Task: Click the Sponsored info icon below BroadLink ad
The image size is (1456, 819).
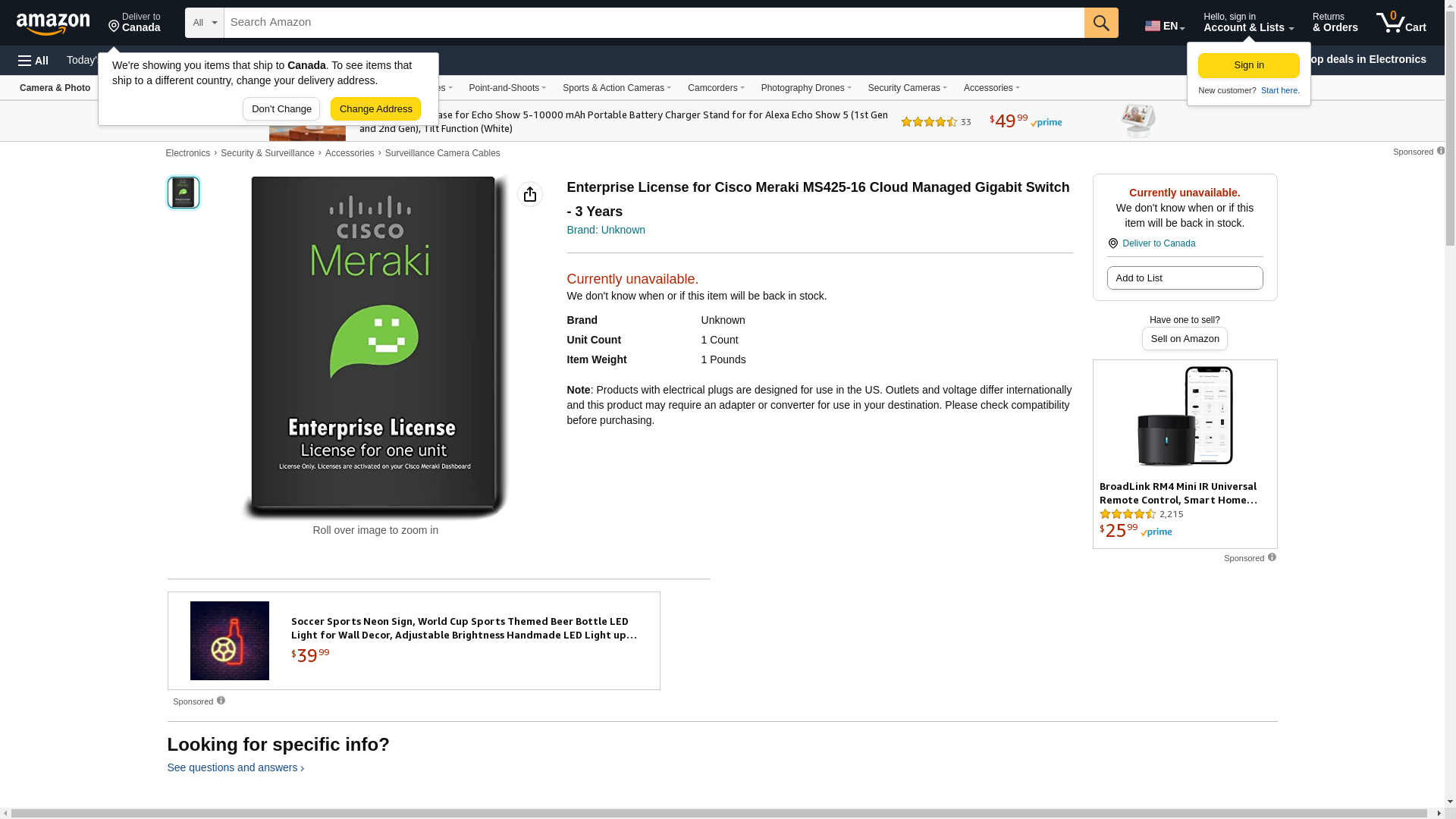Action: pyautogui.click(x=1272, y=557)
